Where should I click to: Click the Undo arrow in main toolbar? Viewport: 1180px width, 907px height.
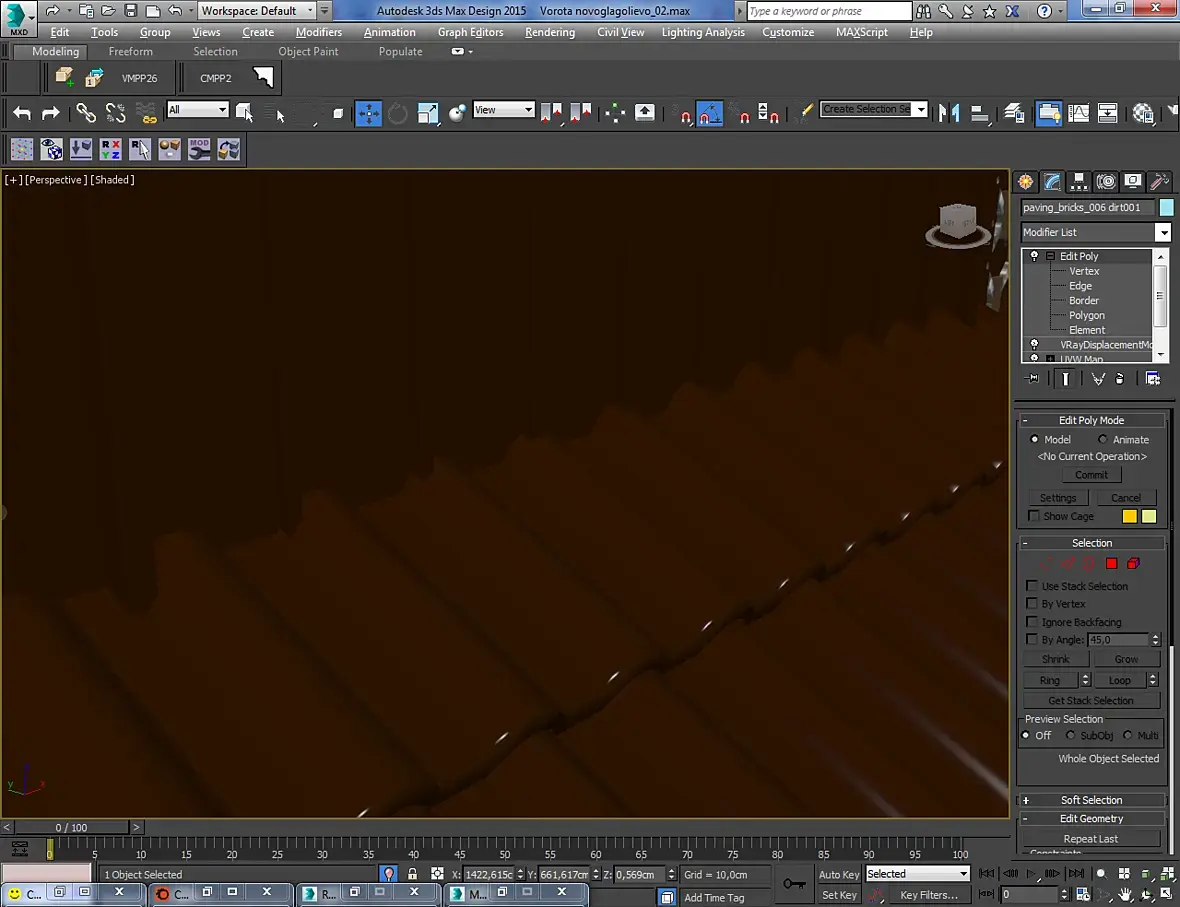22,113
